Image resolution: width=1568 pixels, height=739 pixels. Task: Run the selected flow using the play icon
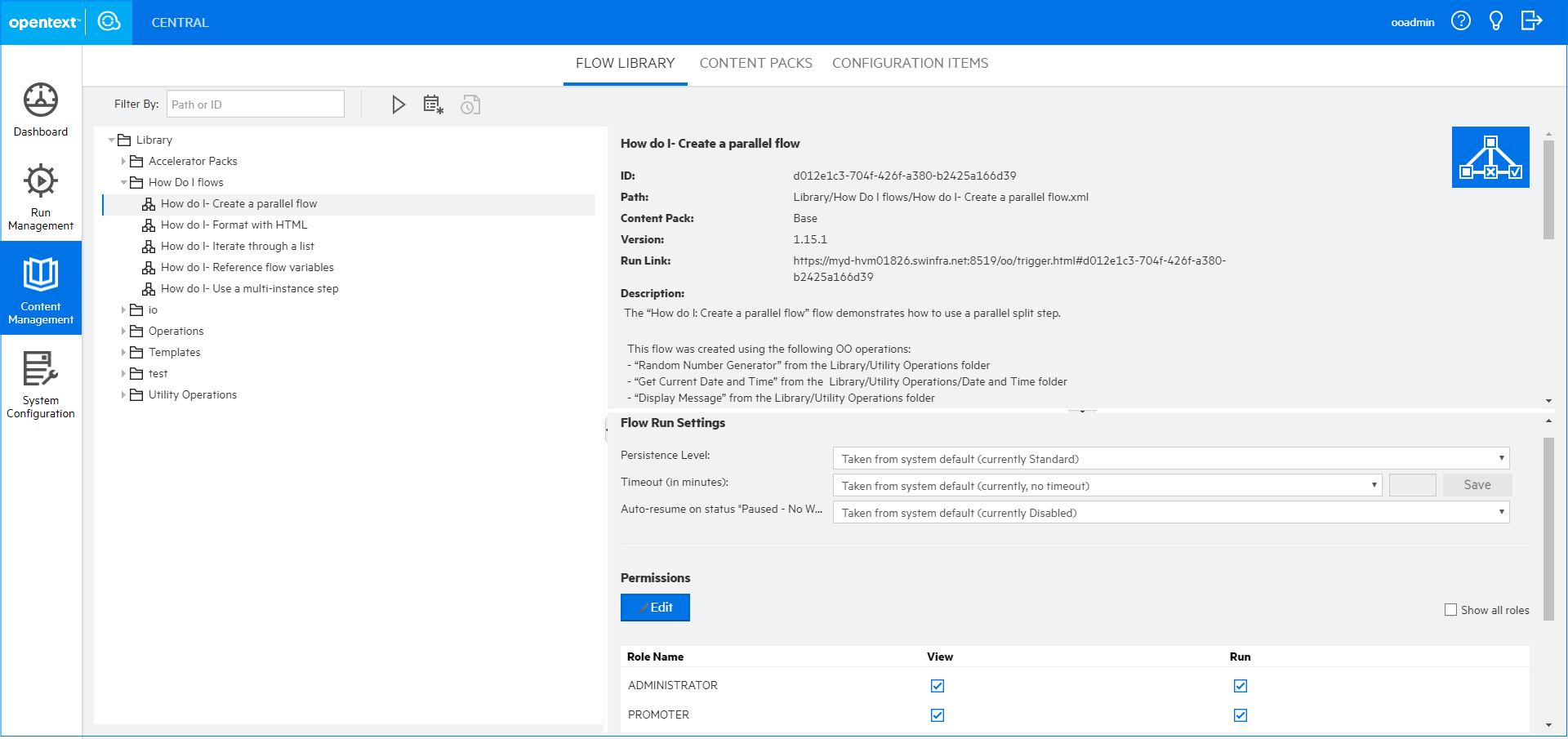tap(399, 105)
